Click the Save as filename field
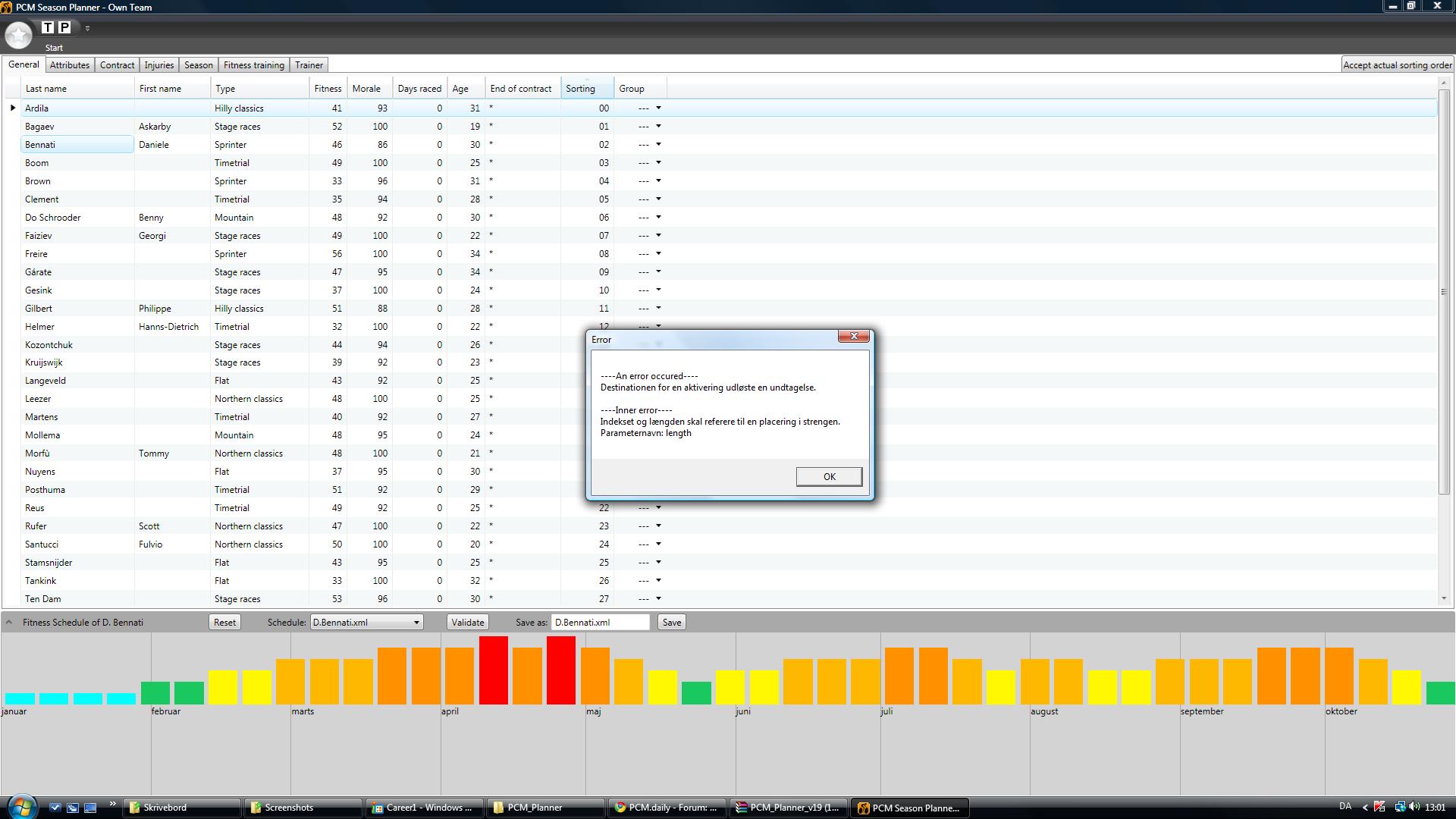 (x=600, y=623)
